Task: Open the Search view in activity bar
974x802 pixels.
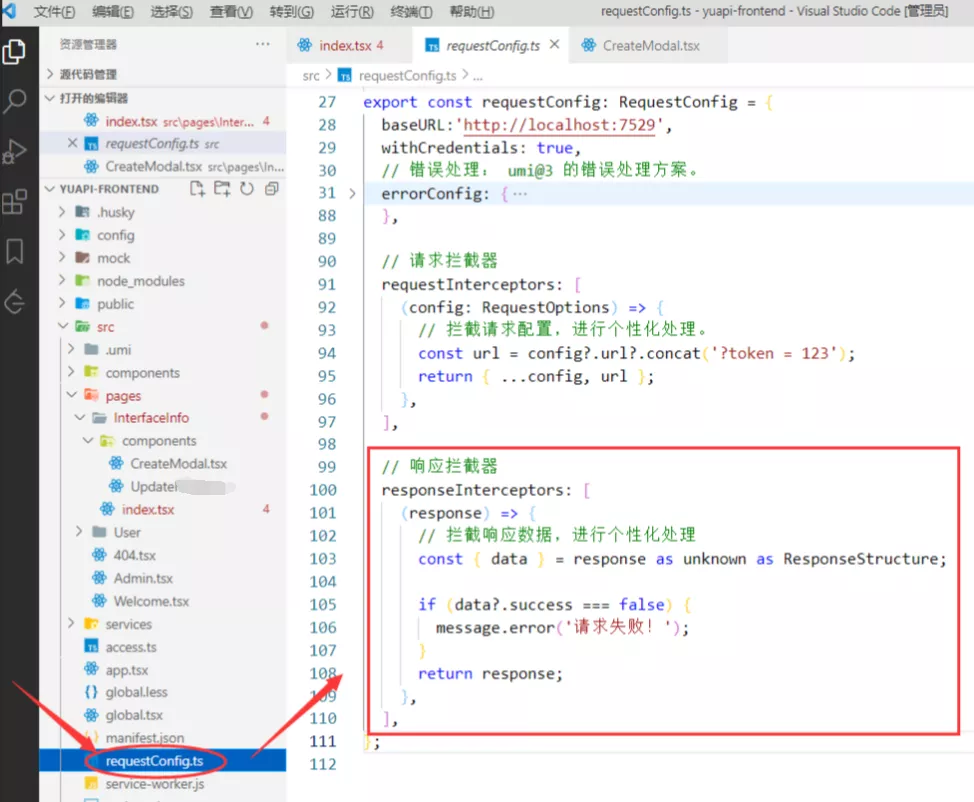Action: 14,101
